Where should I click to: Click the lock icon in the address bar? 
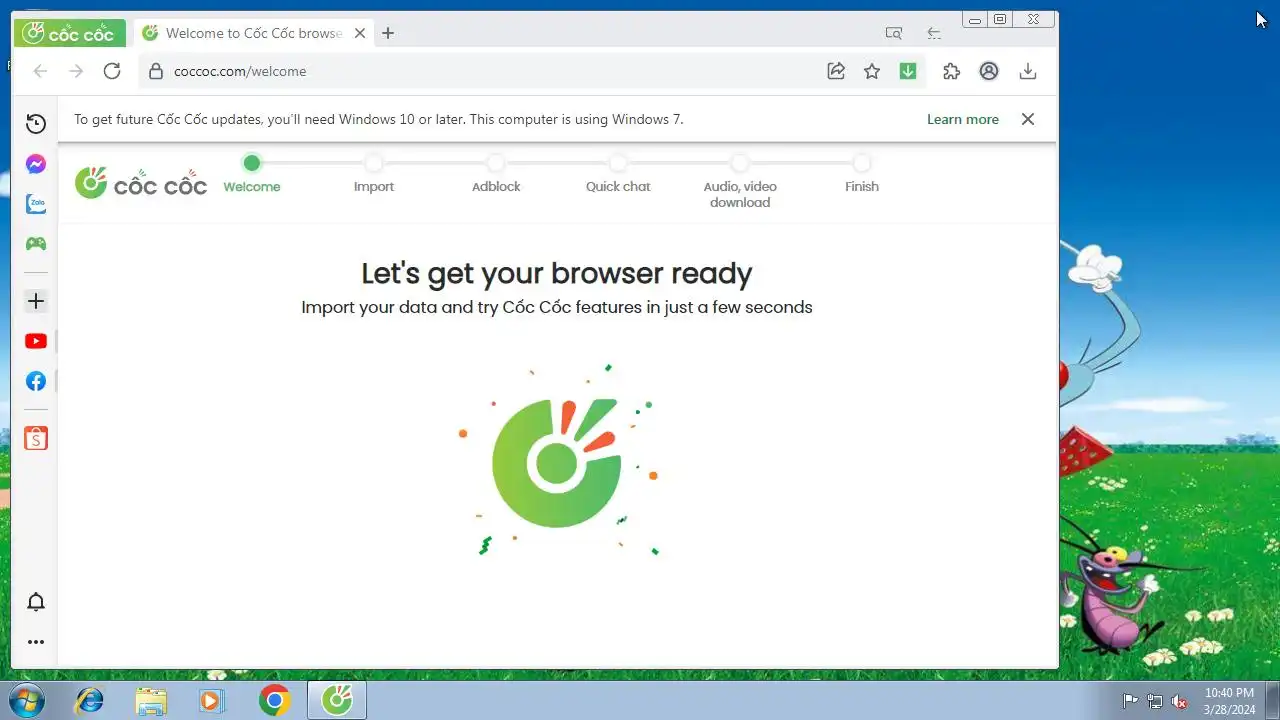(155, 71)
